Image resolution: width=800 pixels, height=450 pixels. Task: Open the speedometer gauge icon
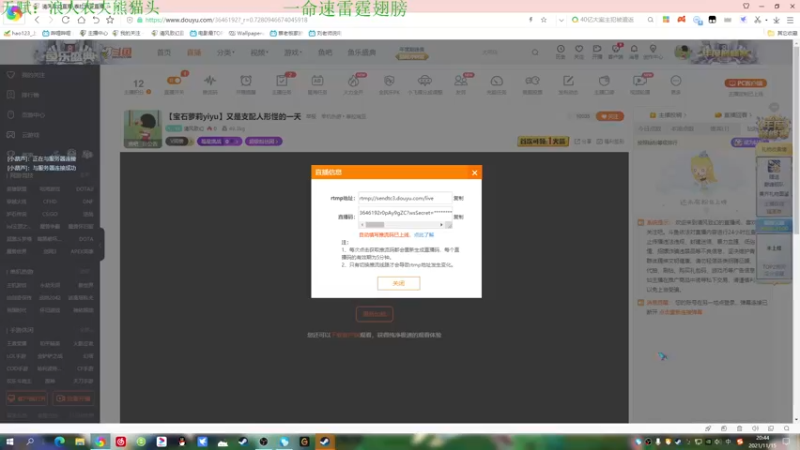pos(496,81)
